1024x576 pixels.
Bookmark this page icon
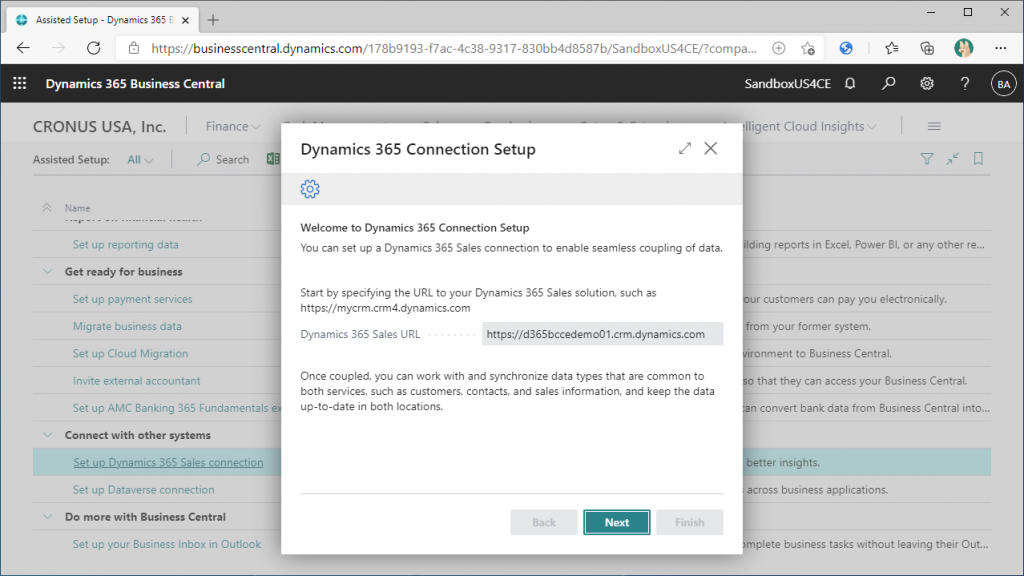978,159
